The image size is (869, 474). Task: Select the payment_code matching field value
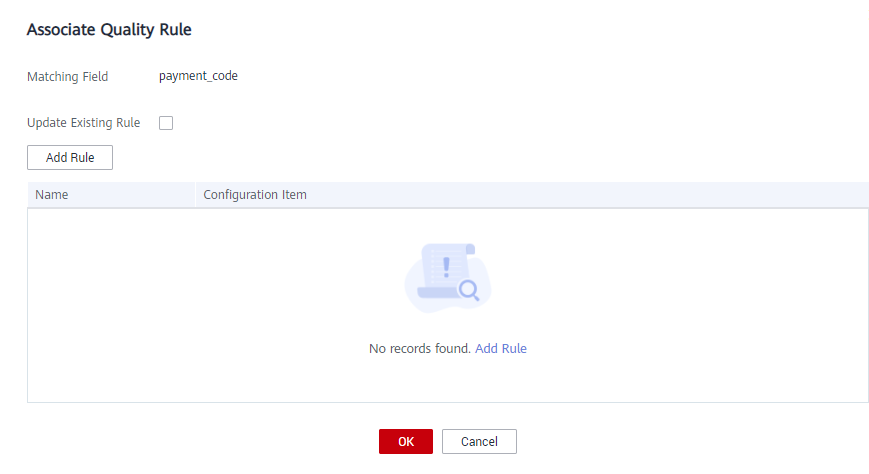198,76
